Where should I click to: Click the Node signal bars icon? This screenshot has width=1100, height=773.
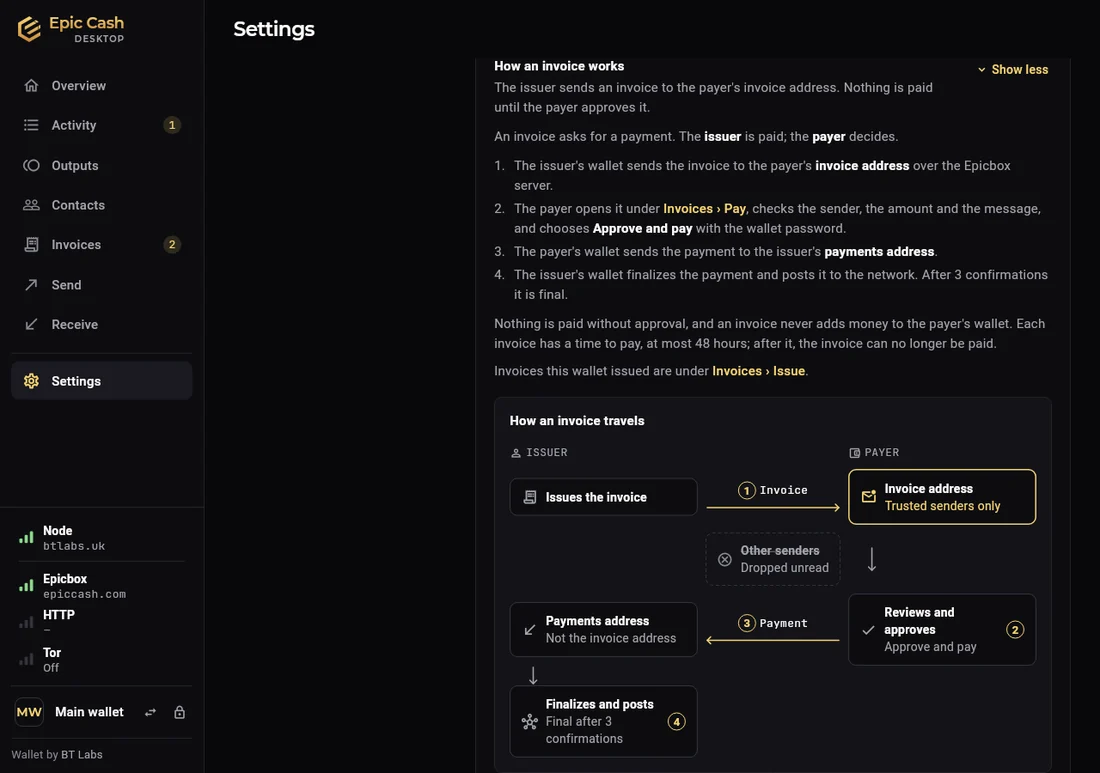[26, 538]
